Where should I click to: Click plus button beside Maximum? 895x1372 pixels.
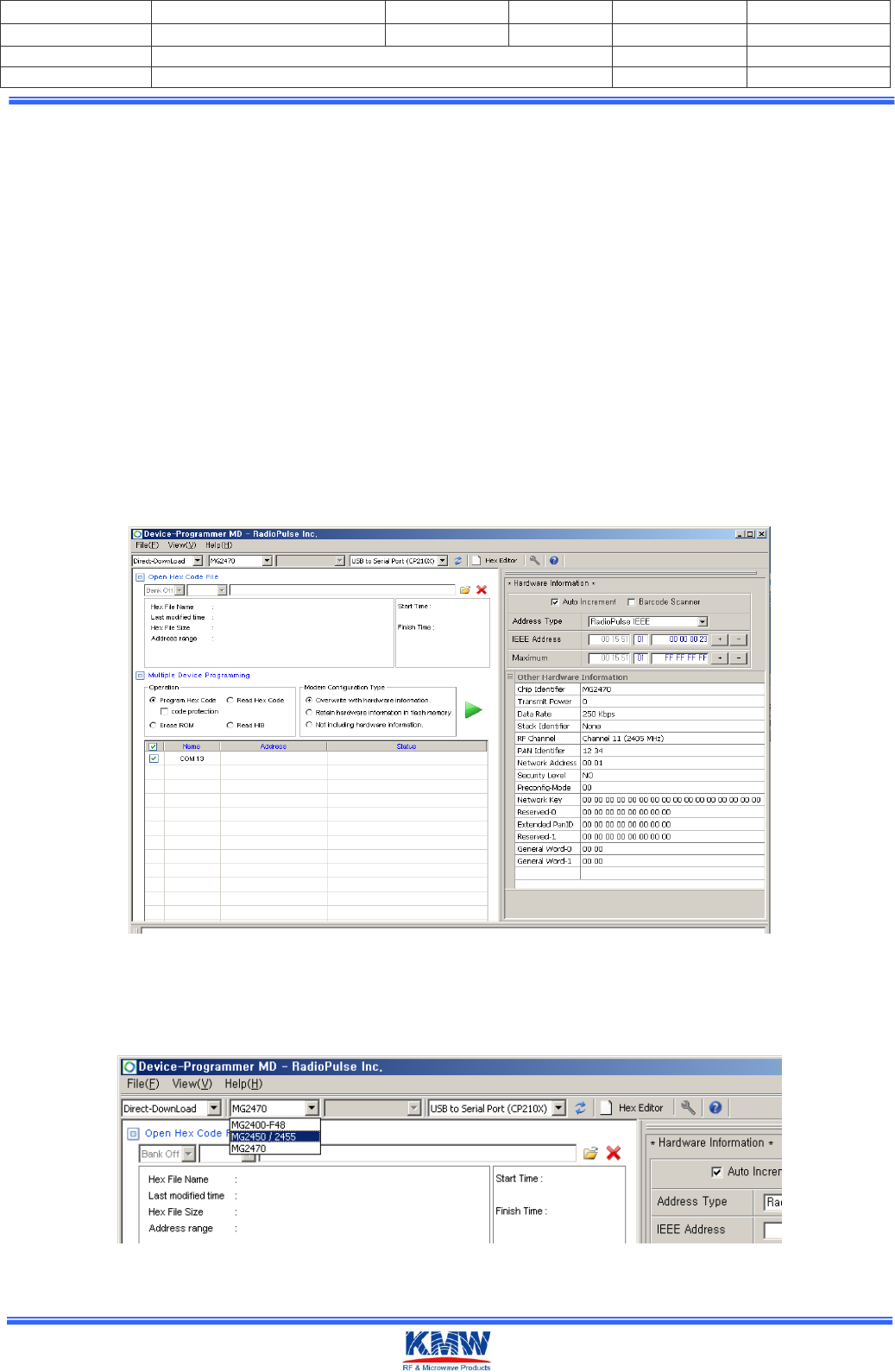(x=720, y=658)
